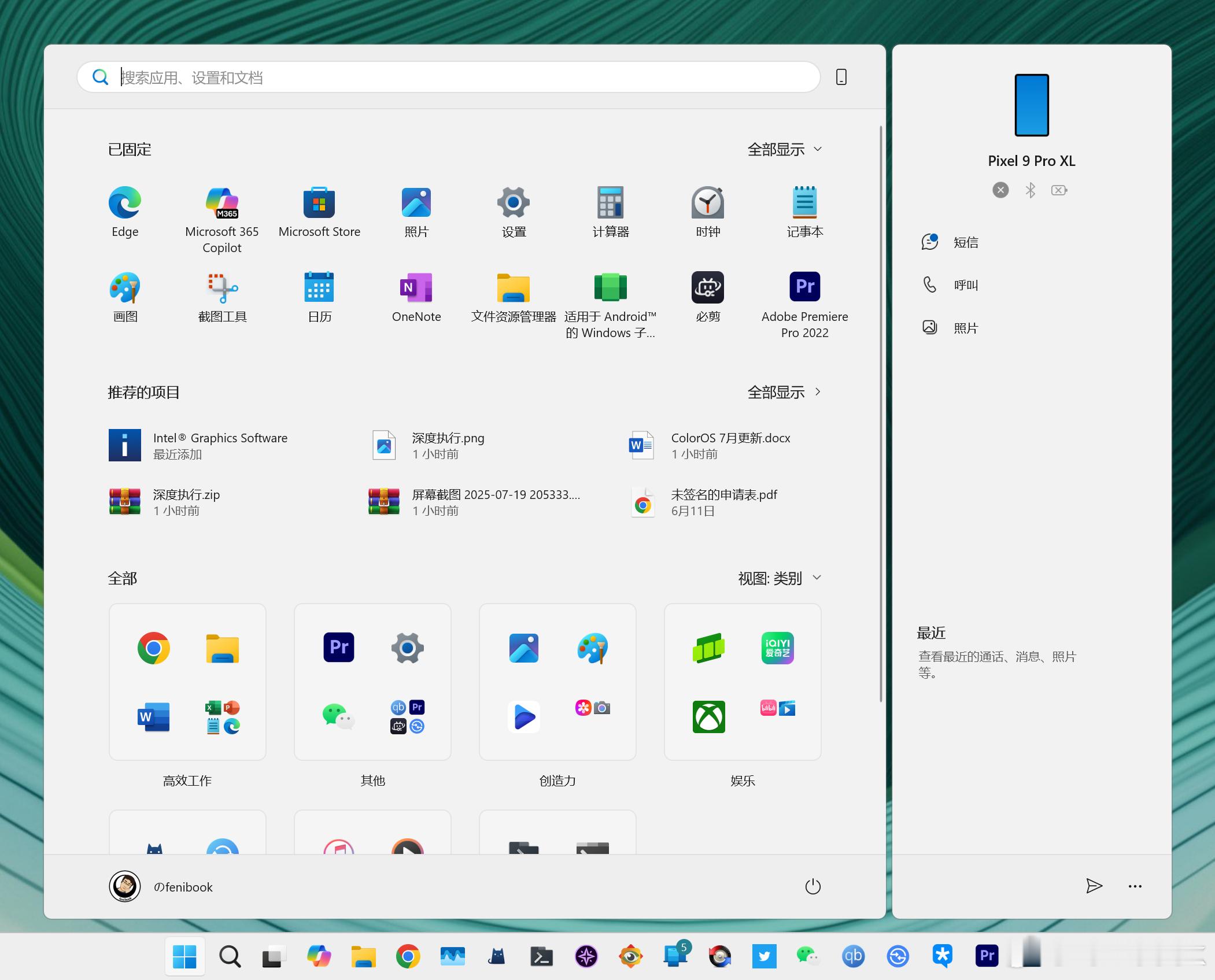
Task: Click the battery status icon under Pixel
Action: (x=1059, y=190)
